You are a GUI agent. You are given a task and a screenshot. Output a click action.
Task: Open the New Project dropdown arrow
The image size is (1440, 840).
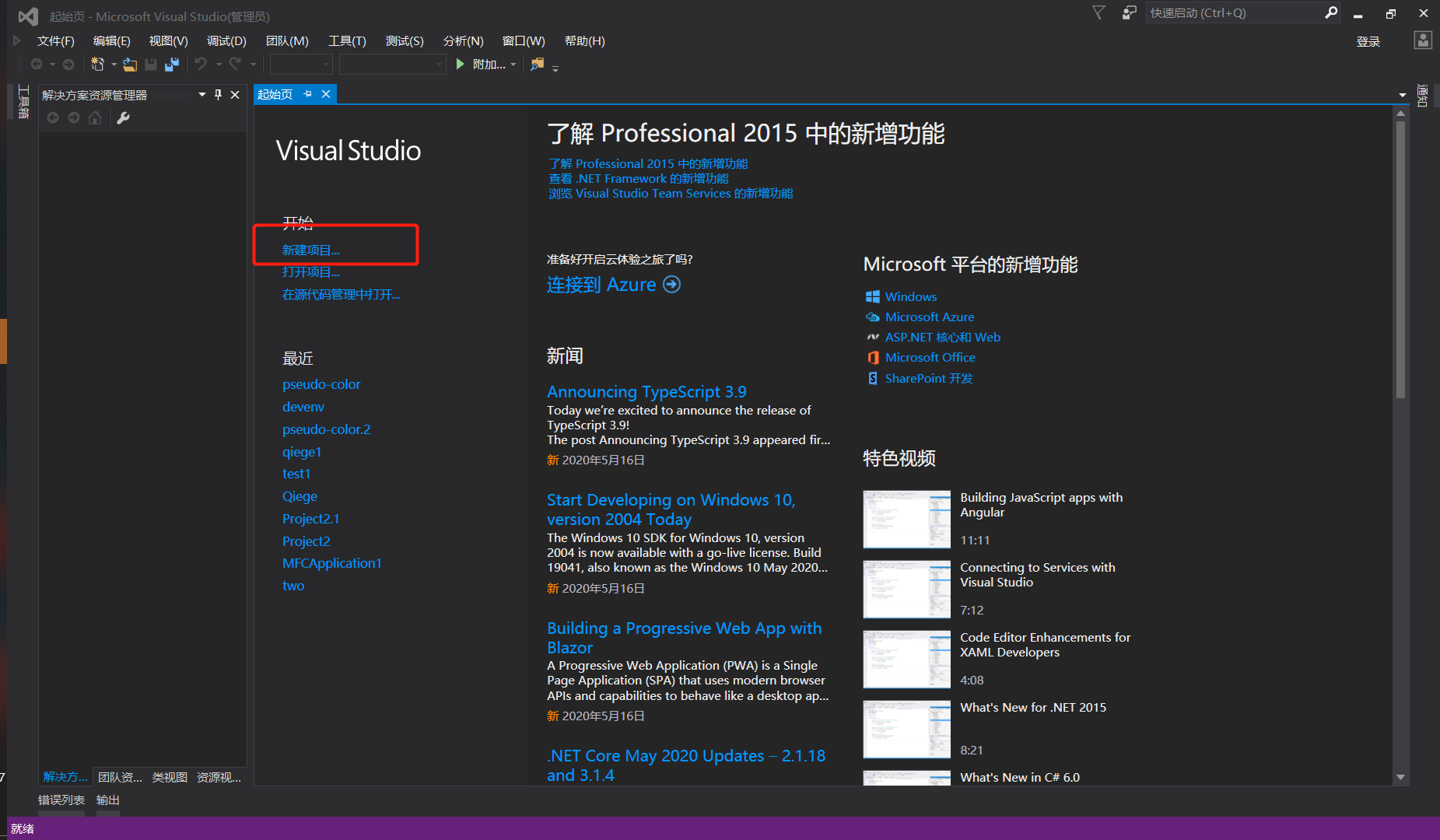click(114, 65)
